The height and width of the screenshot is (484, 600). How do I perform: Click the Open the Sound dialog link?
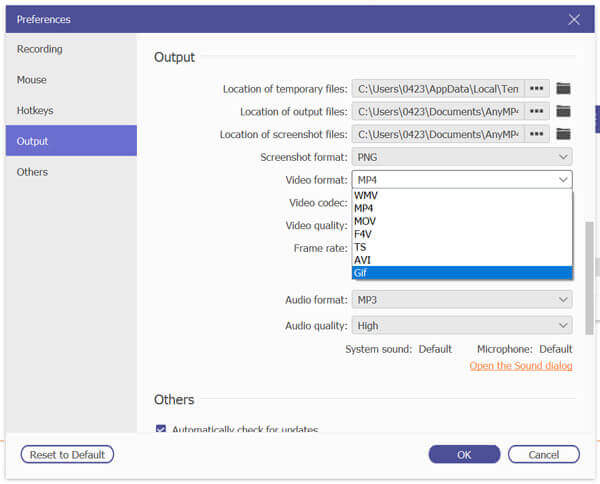[521, 366]
